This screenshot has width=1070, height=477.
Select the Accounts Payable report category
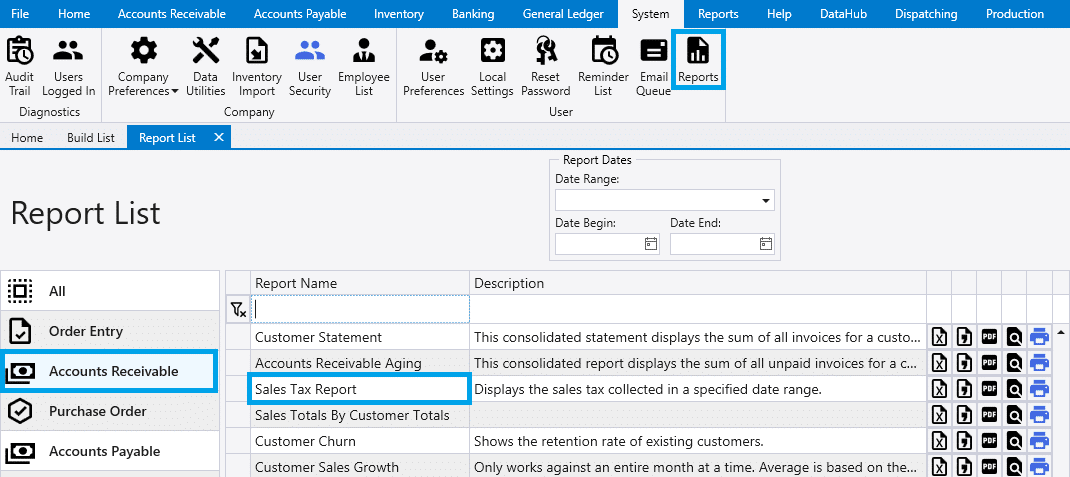click(110, 451)
